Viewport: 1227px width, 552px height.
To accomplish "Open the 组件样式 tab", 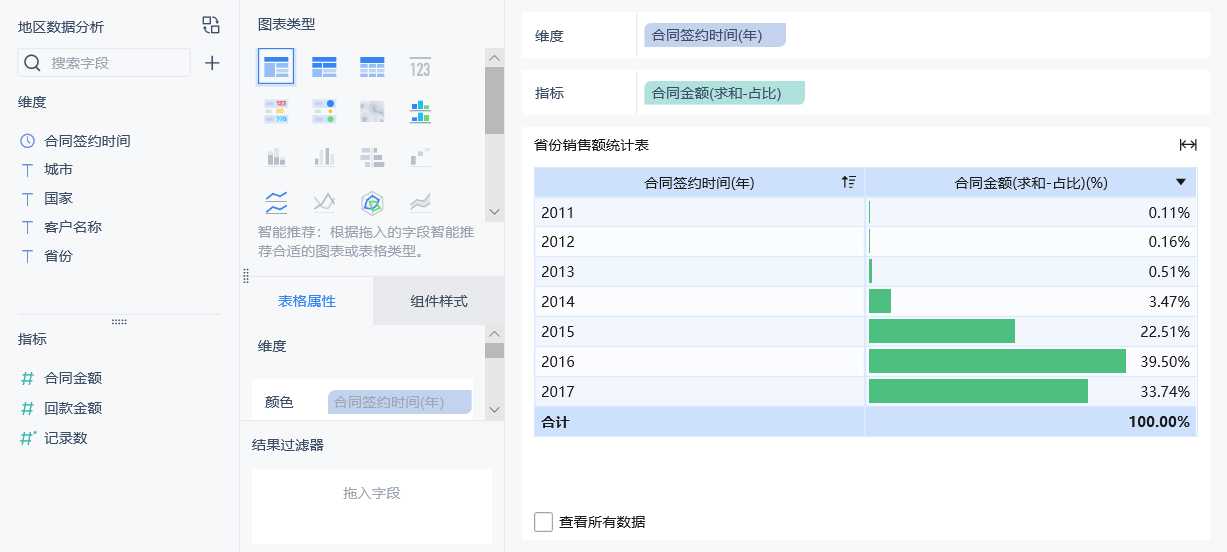I will 438,301.
